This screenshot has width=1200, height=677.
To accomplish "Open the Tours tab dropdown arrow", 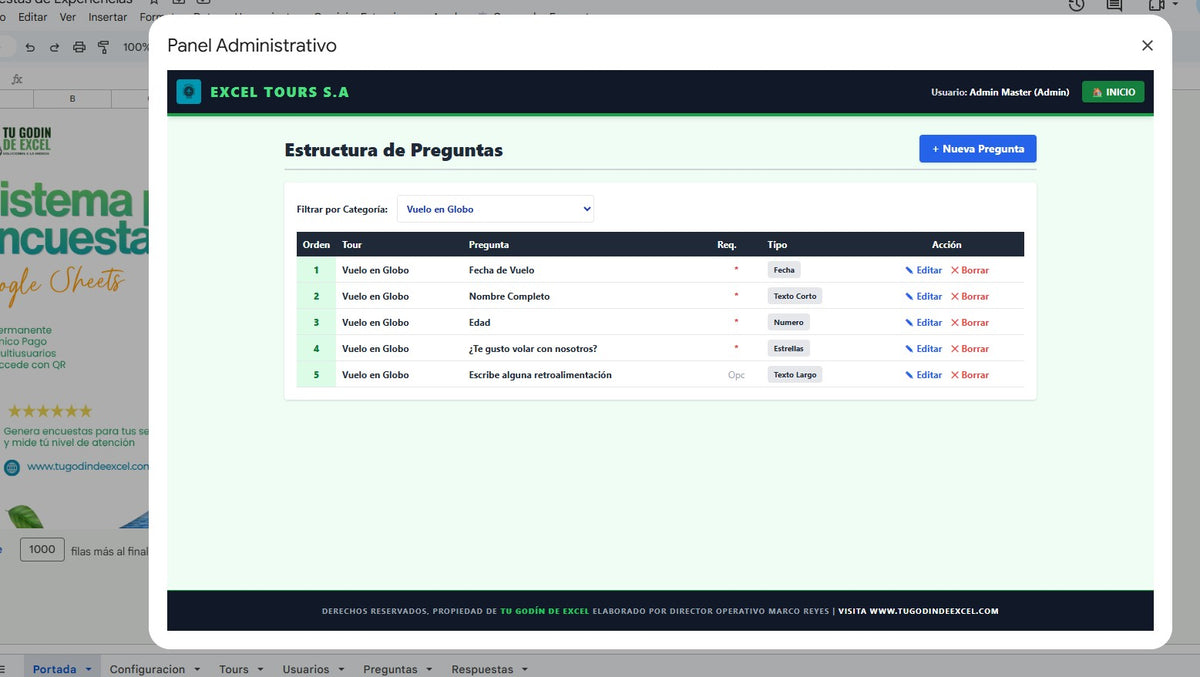I will [260, 669].
